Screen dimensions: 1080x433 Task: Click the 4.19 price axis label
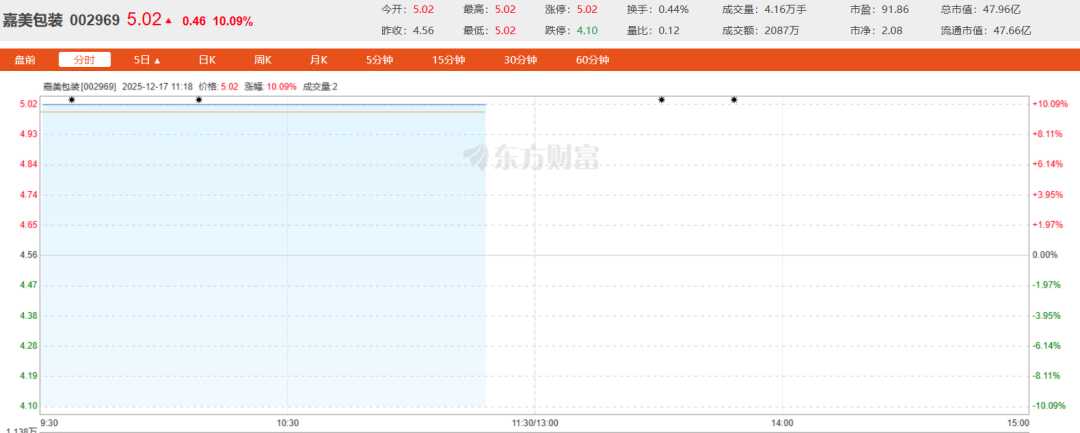click(x=28, y=376)
